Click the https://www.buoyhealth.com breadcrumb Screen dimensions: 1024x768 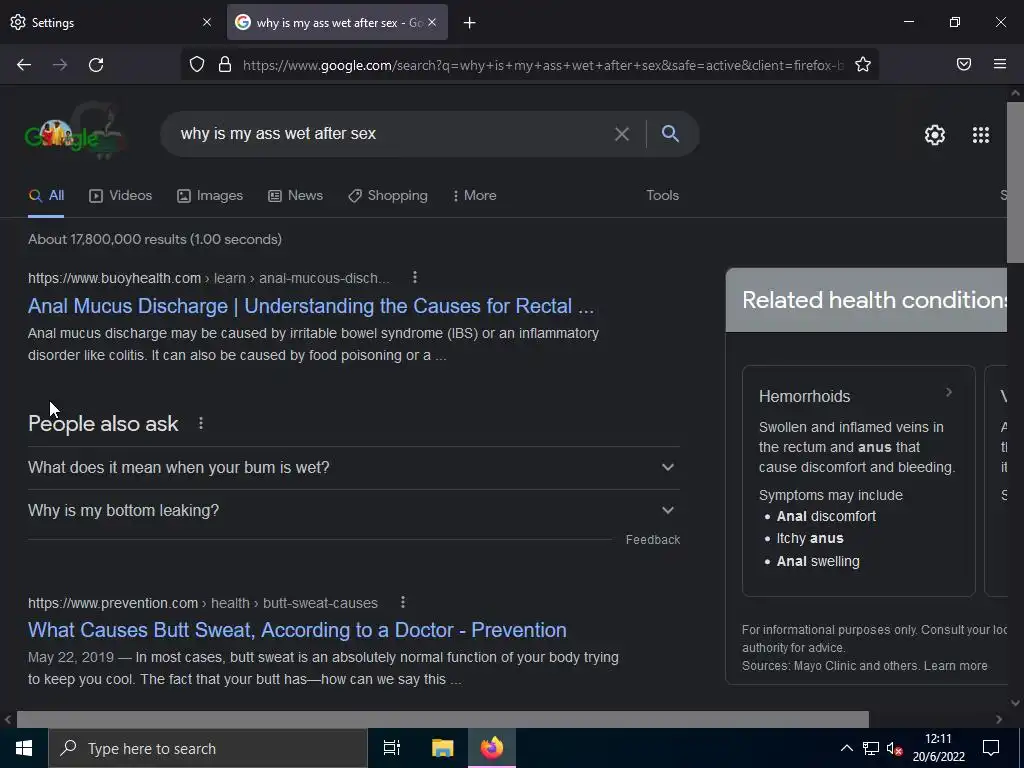pos(114,278)
